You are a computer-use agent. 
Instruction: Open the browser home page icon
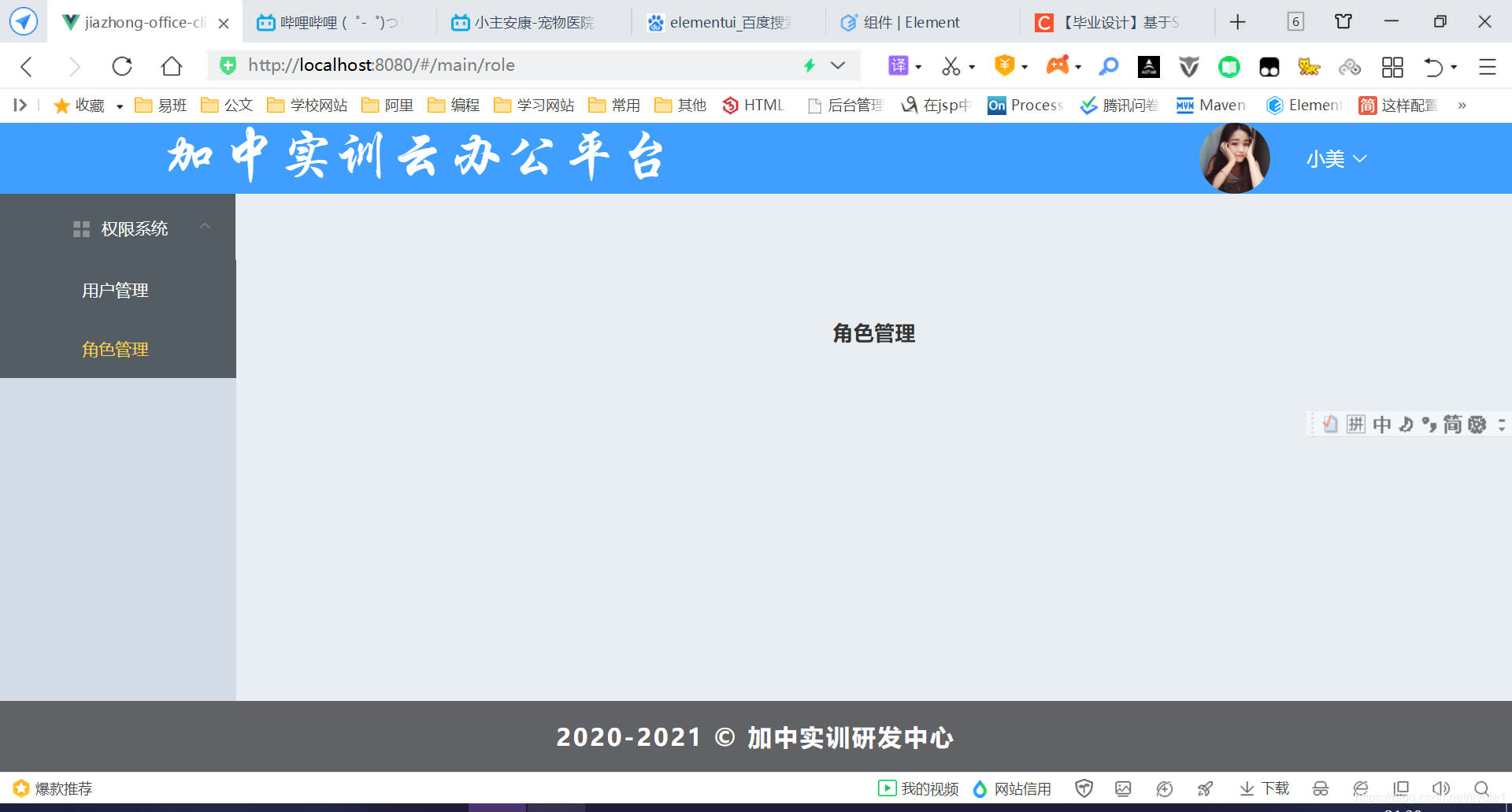171,66
